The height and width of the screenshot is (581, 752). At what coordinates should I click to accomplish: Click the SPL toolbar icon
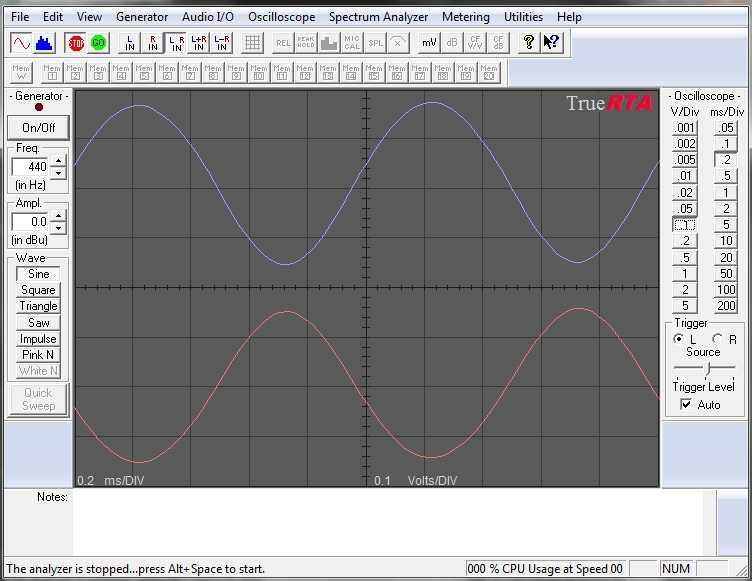coord(375,43)
